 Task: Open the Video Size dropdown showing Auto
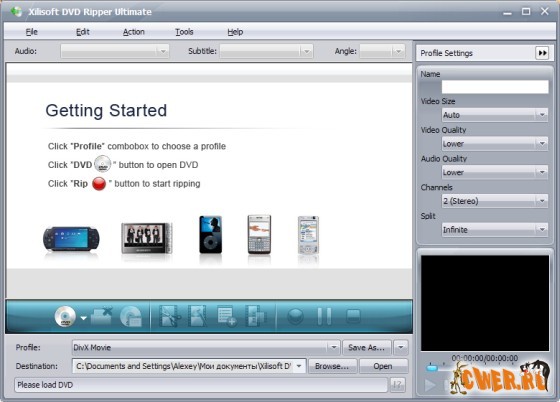[x=495, y=115]
